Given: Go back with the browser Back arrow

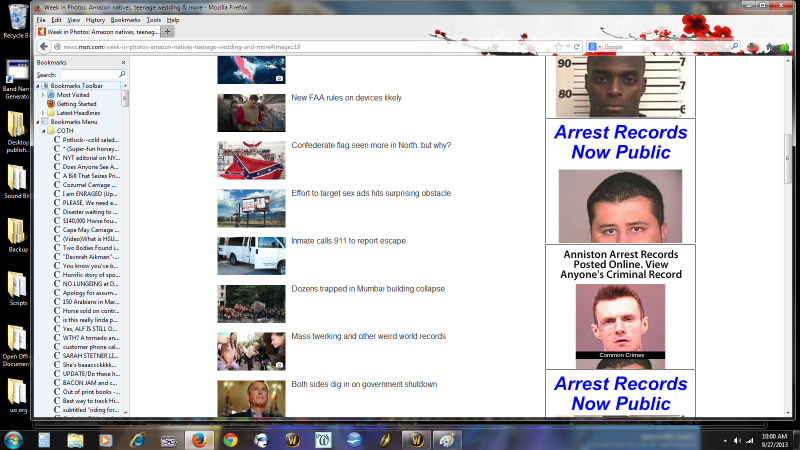Looking at the screenshot, I should pos(44,46).
